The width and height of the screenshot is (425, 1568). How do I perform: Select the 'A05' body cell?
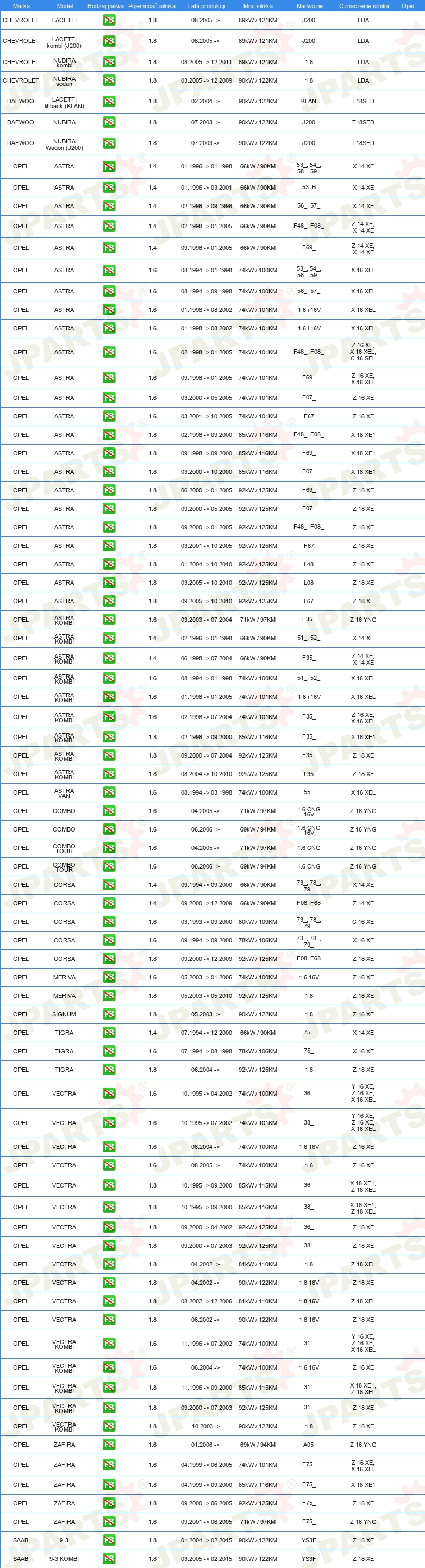click(x=309, y=1445)
